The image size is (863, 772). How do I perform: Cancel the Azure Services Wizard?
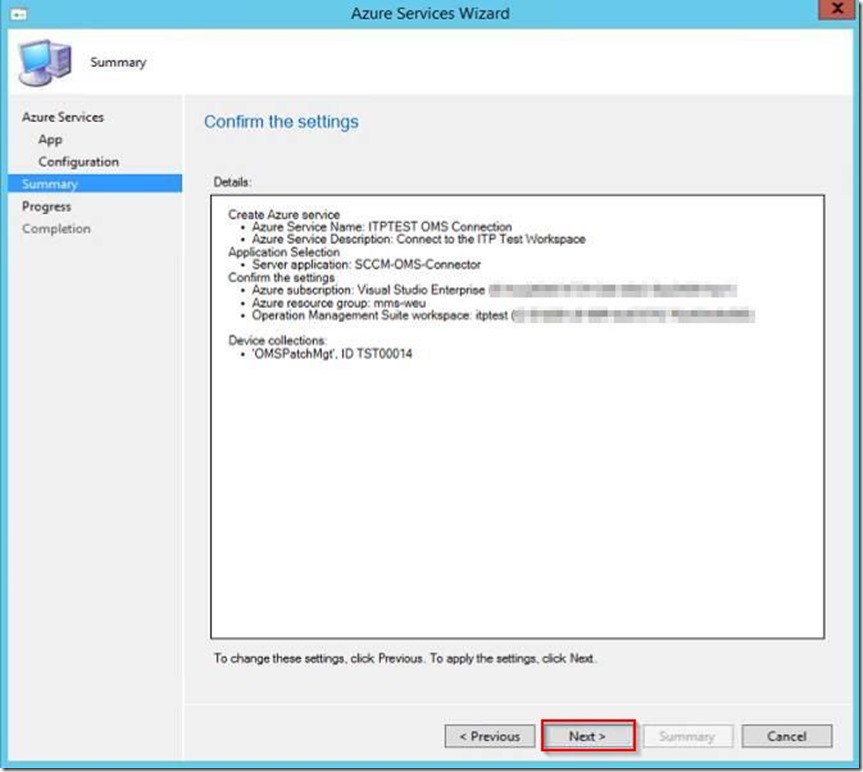click(x=786, y=736)
